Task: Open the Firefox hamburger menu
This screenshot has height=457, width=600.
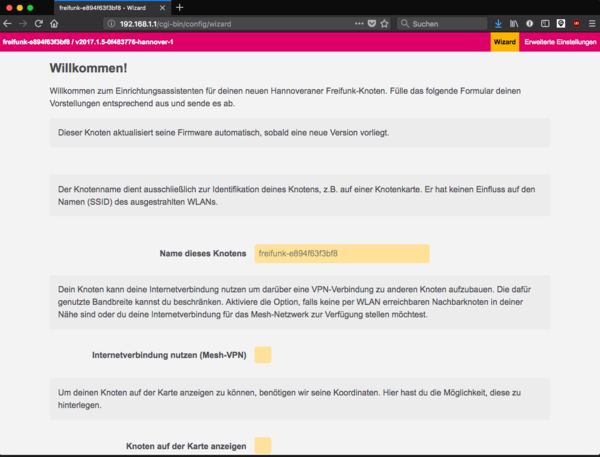Action: (591, 22)
